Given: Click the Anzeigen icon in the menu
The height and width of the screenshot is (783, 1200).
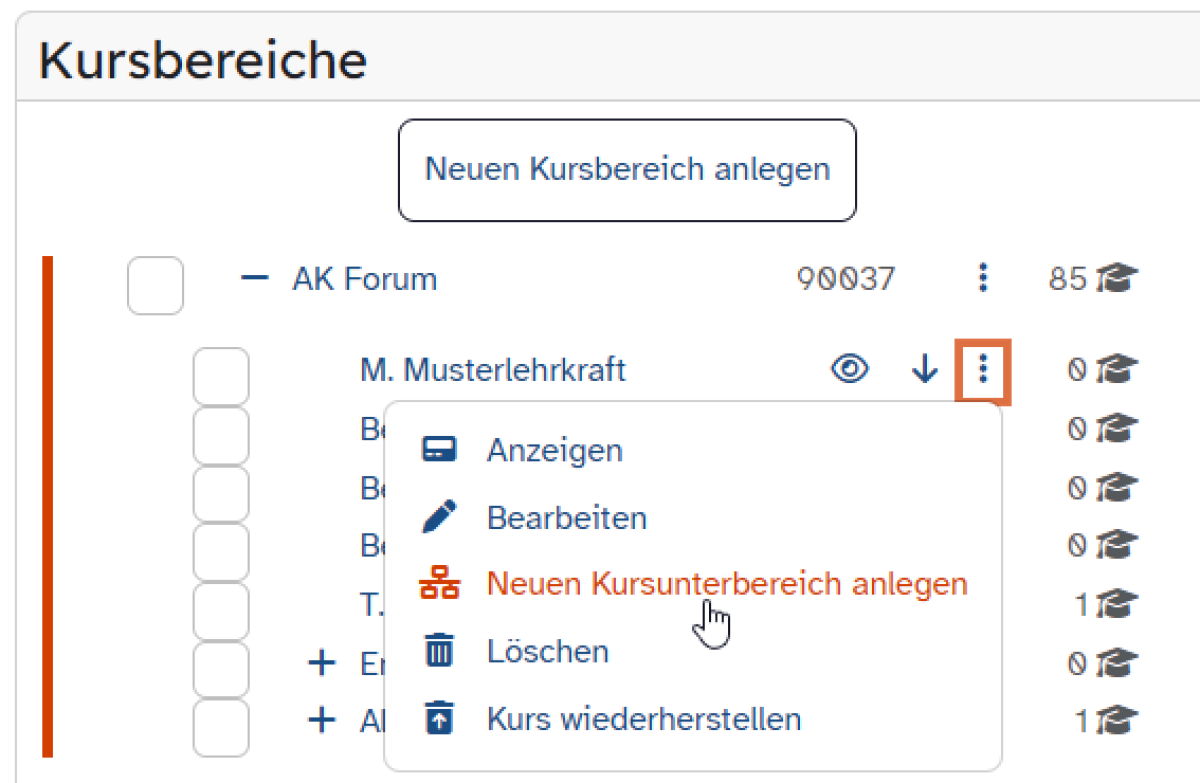Looking at the screenshot, I should tap(439, 450).
